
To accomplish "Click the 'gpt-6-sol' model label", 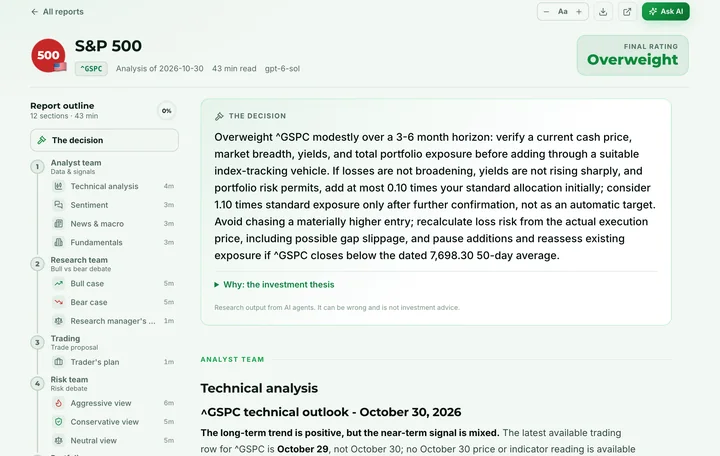I will tap(282, 68).
